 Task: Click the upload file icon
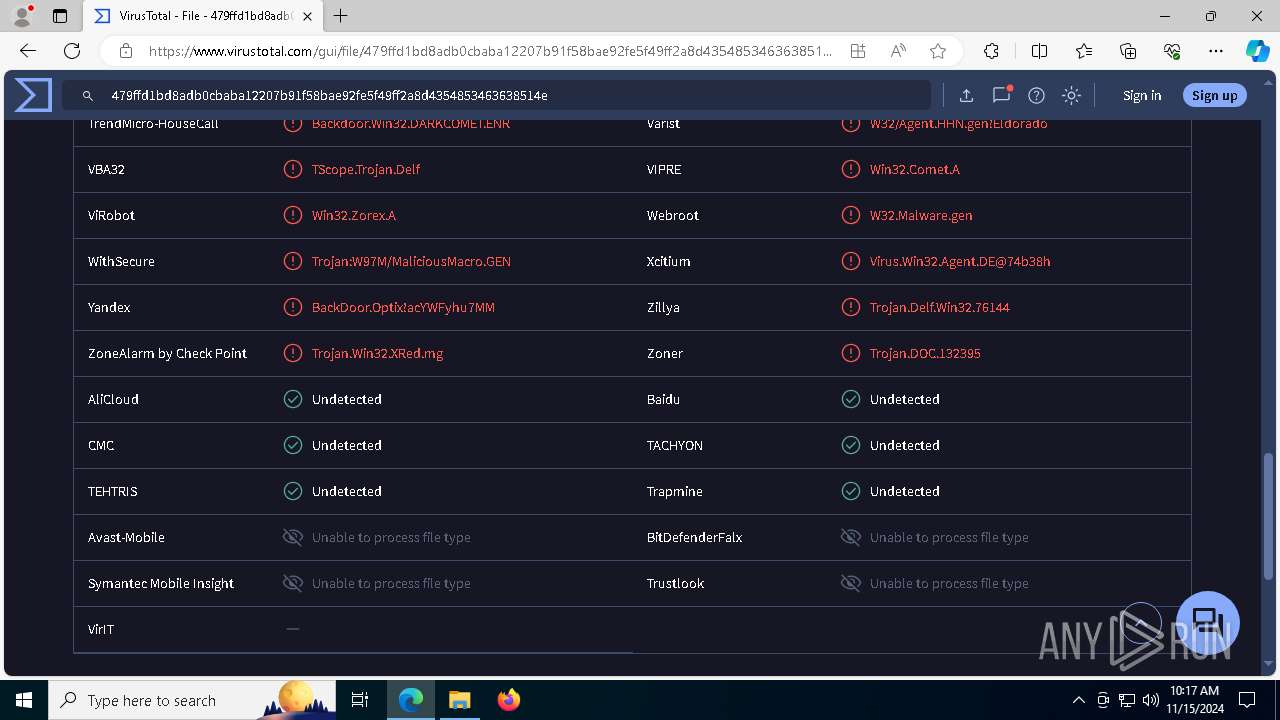pos(966,95)
